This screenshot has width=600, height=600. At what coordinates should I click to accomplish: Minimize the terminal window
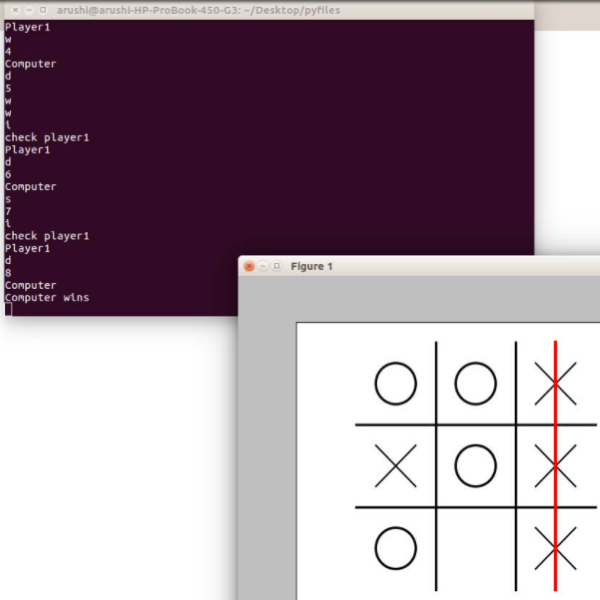[x=29, y=10]
